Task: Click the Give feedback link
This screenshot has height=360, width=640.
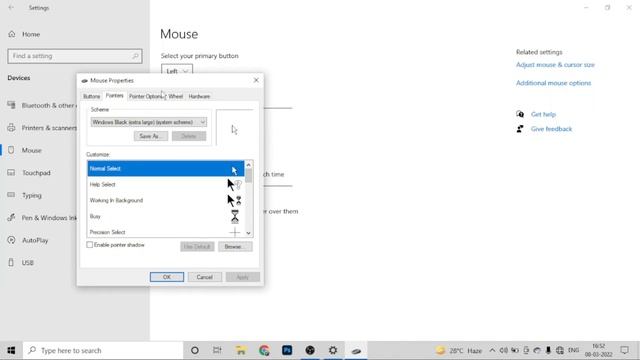Action: (x=551, y=129)
